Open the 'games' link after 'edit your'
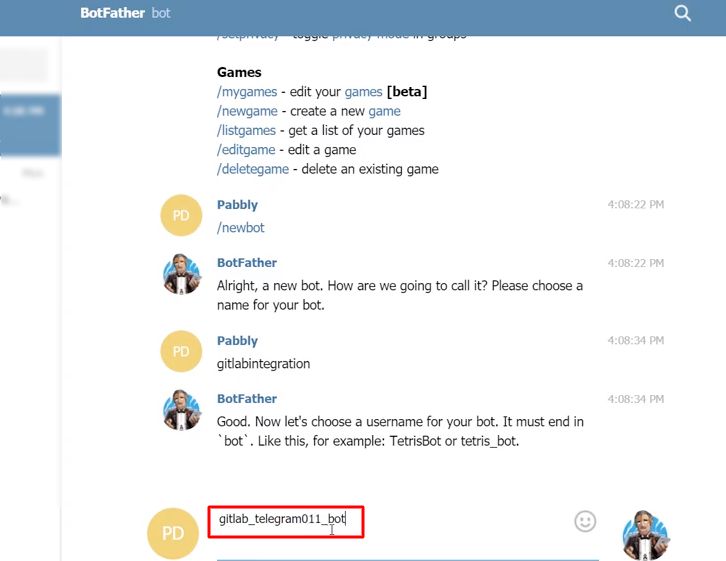Image resolution: width=726 pixels, height=561 pixels. [x=363, y=92]
